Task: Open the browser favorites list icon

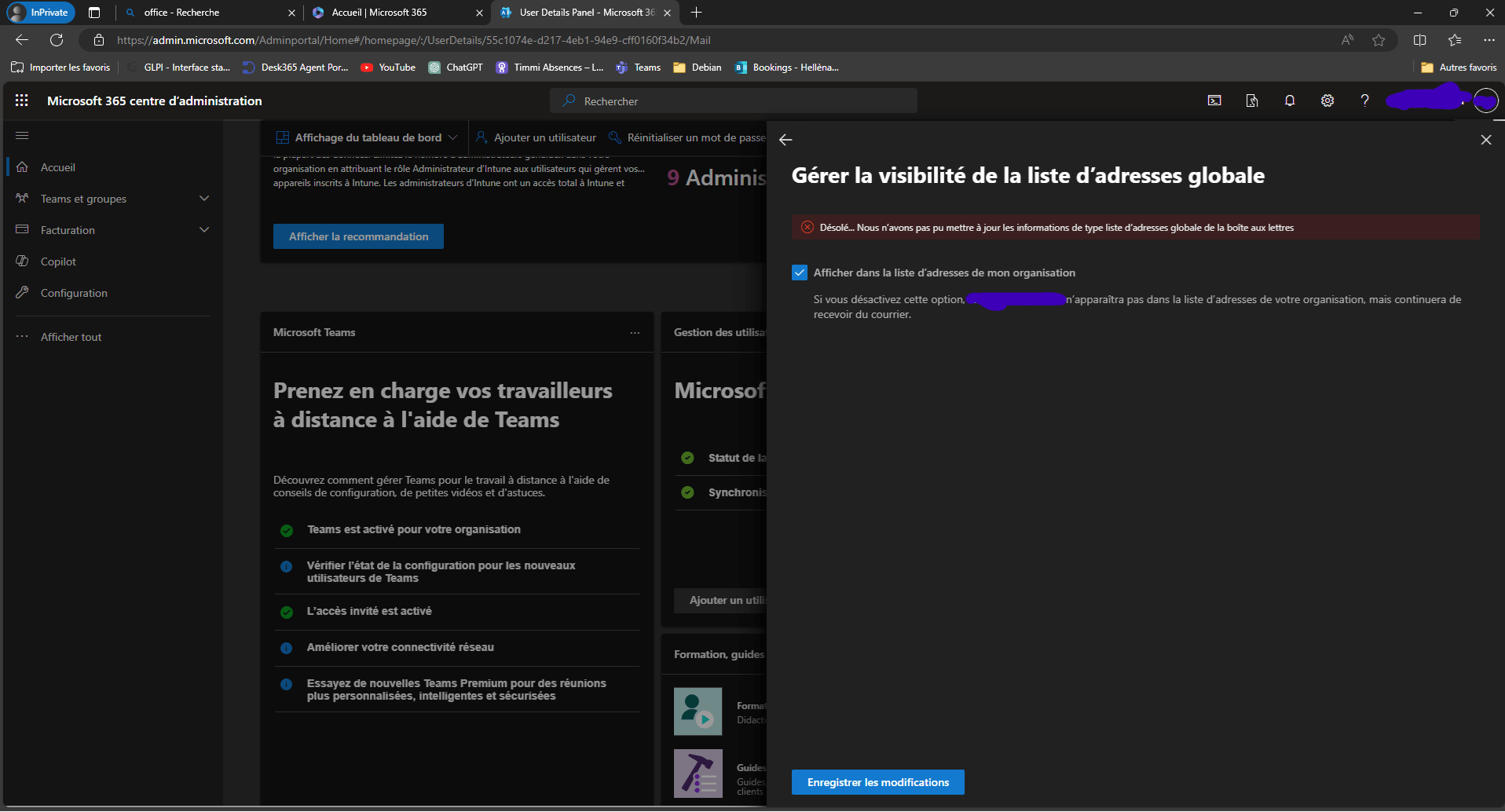Action: [x=1455, y=40]
